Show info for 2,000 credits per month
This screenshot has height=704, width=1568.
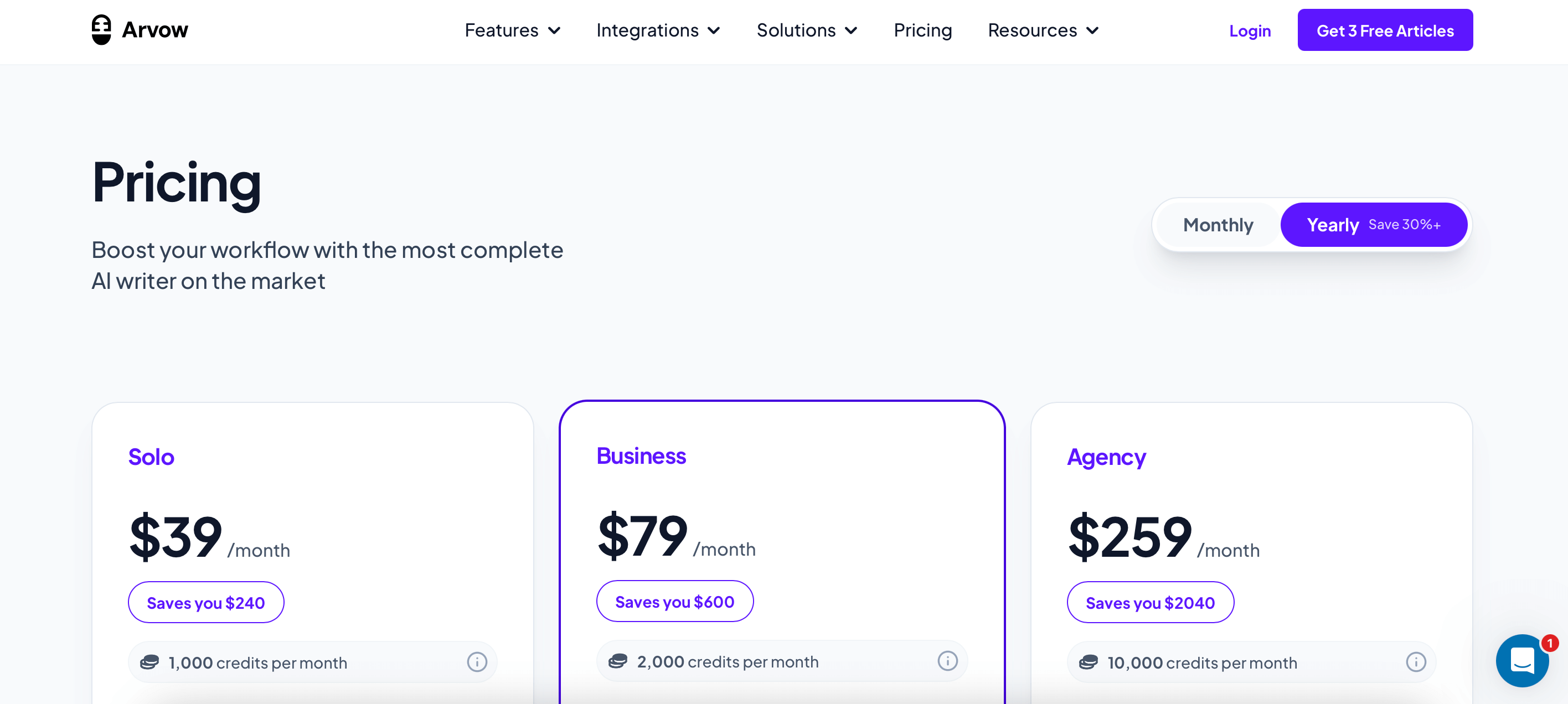click(947, 660)
